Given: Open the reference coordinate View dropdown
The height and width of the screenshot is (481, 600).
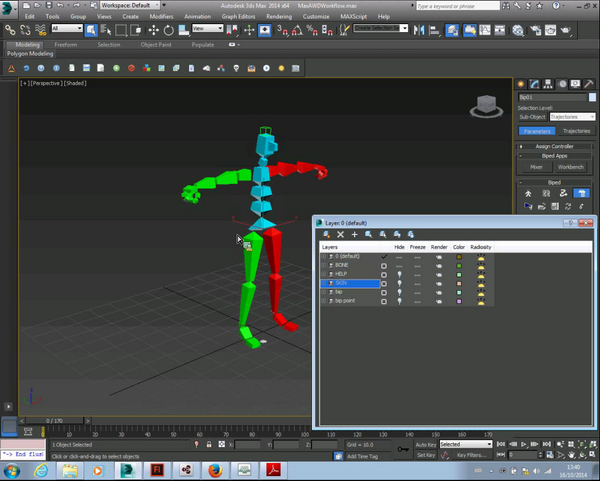Looking at the screenshot, I should pos(207,28).
